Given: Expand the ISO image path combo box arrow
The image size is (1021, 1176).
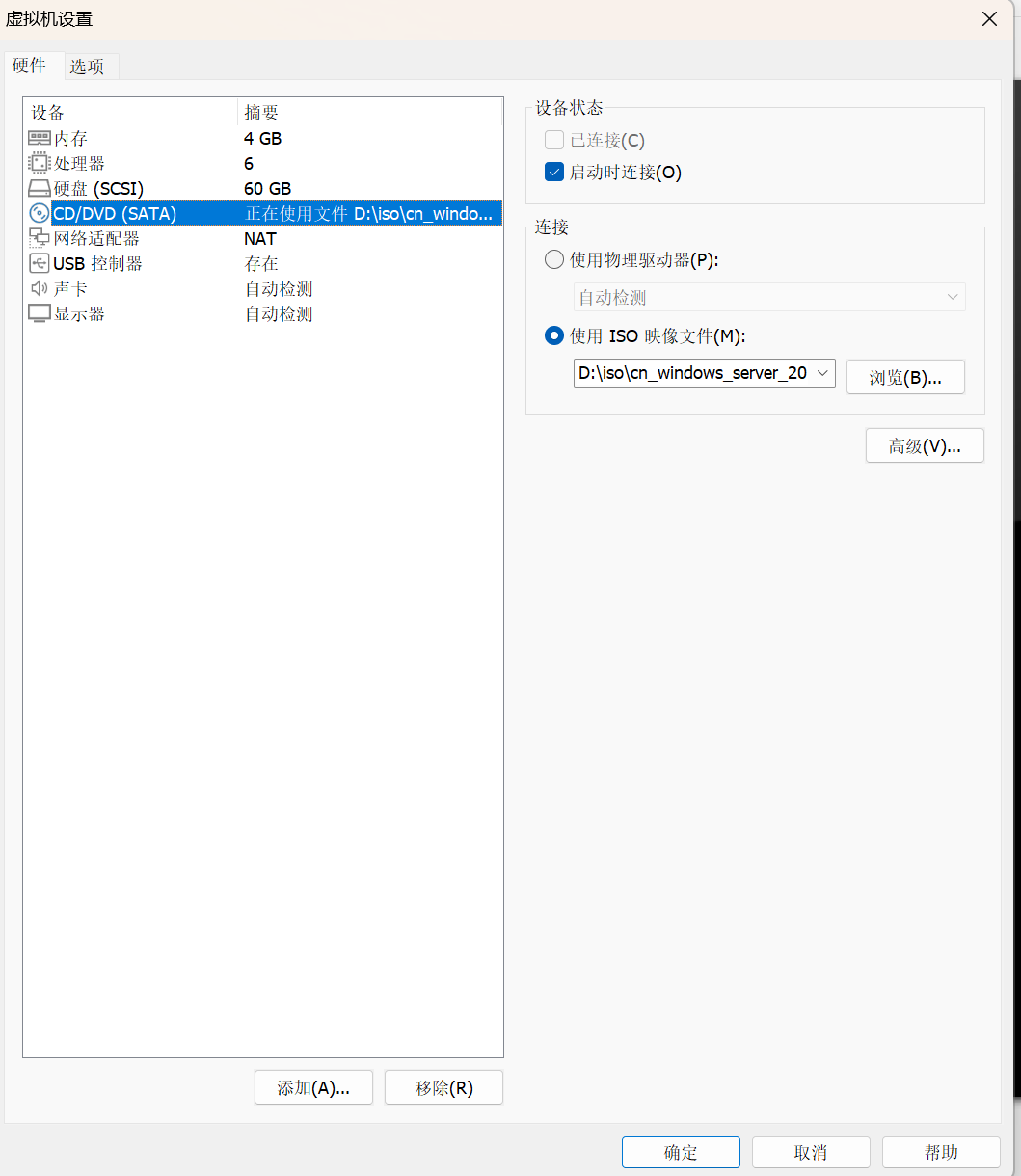Looking at the screenshot, I should [822, 373].
